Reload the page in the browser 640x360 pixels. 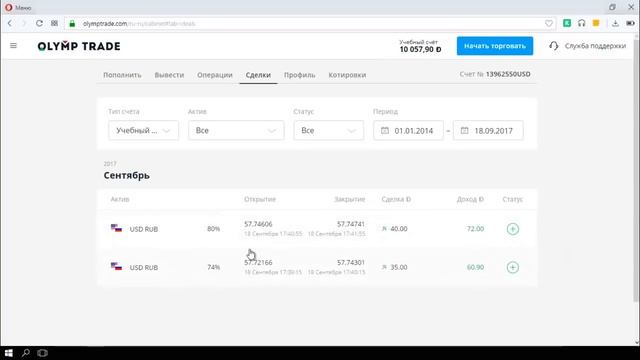[39, 24]
